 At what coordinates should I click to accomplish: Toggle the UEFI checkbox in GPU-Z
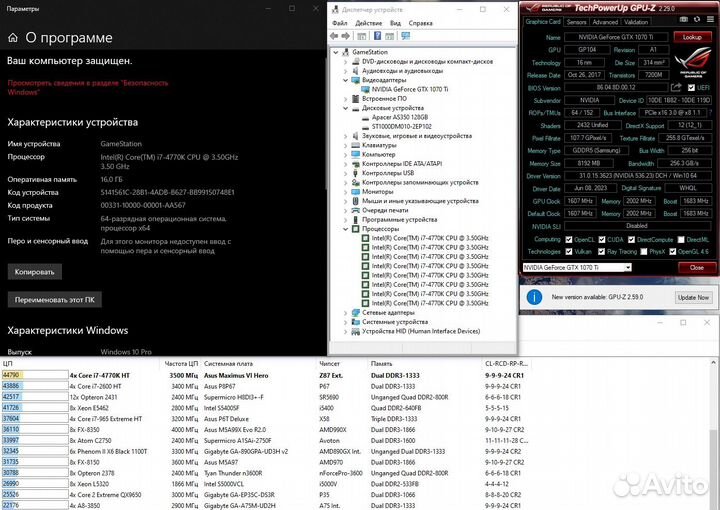click(x=692, y=88)
